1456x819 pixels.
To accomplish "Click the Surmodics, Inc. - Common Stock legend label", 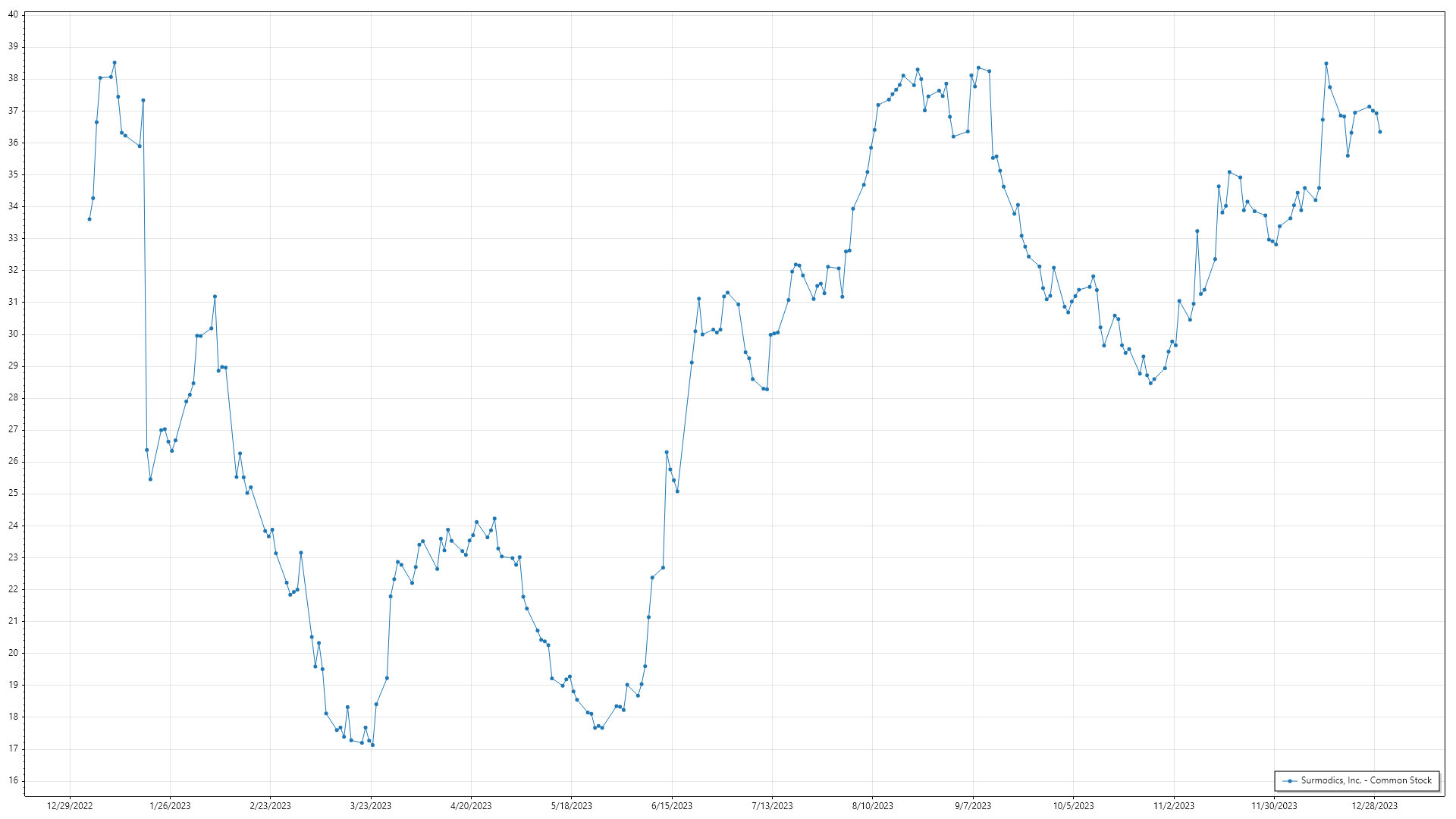I will point(1366,780).
